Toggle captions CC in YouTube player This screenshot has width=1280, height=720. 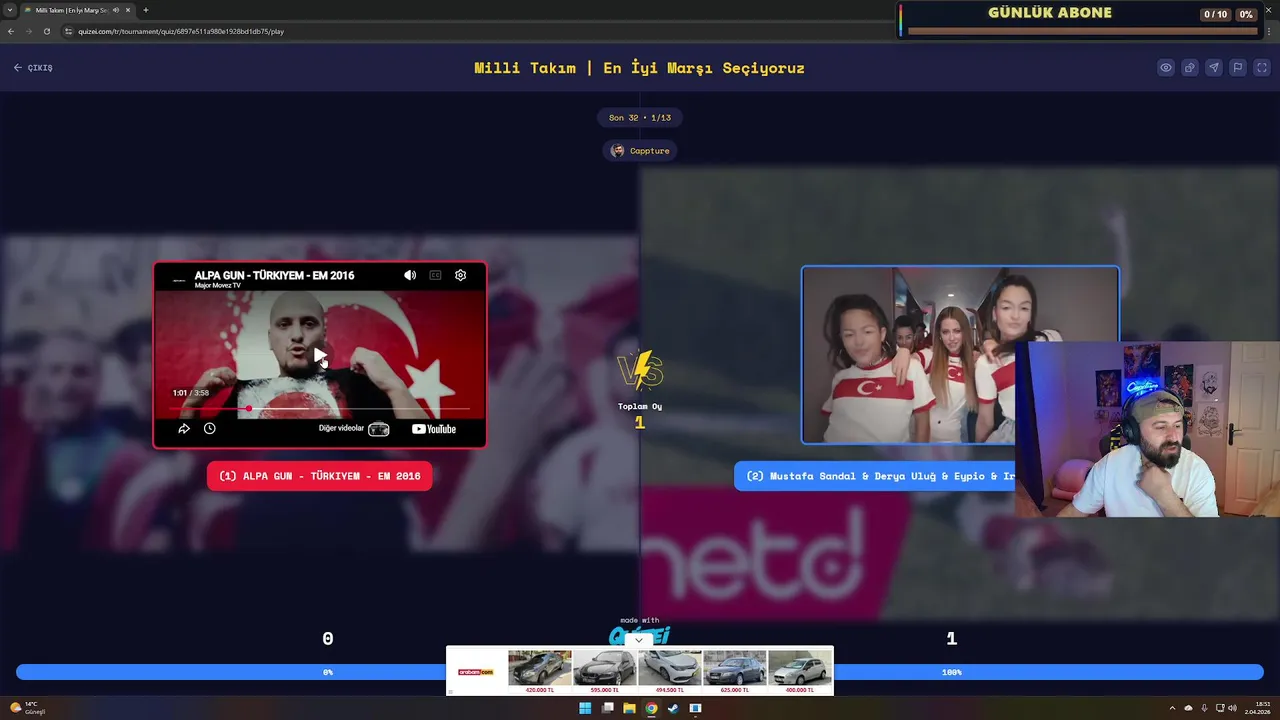pos(435,275)
